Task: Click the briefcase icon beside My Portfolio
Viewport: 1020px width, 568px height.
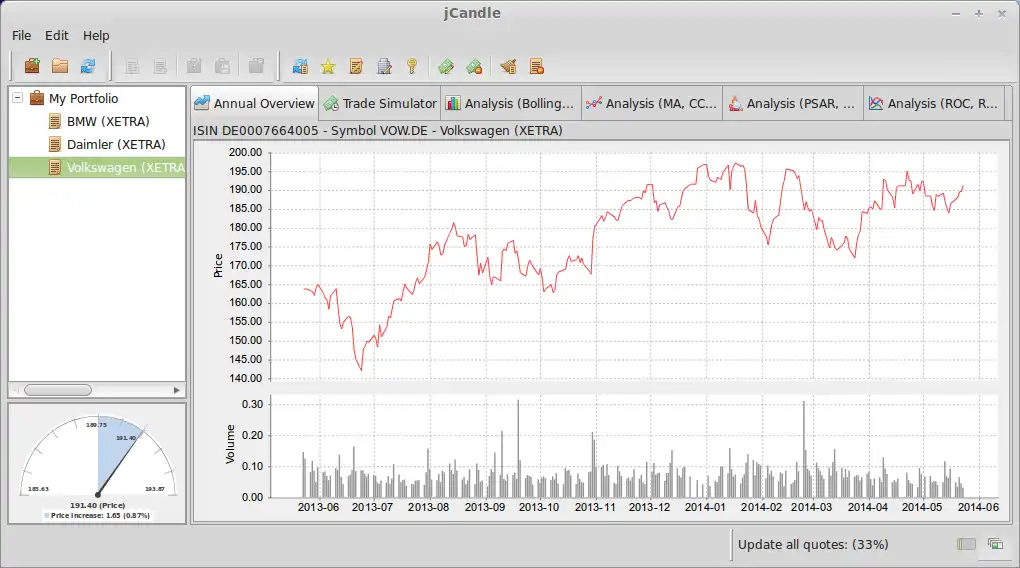Action: coord(37,98)
